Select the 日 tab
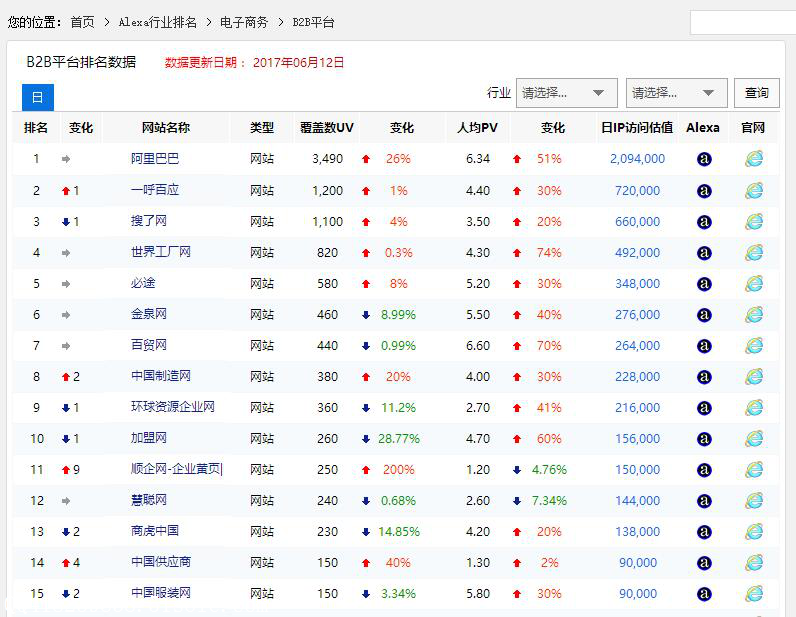The width and height of the screenshot is (796, 617). pos(37,97)
